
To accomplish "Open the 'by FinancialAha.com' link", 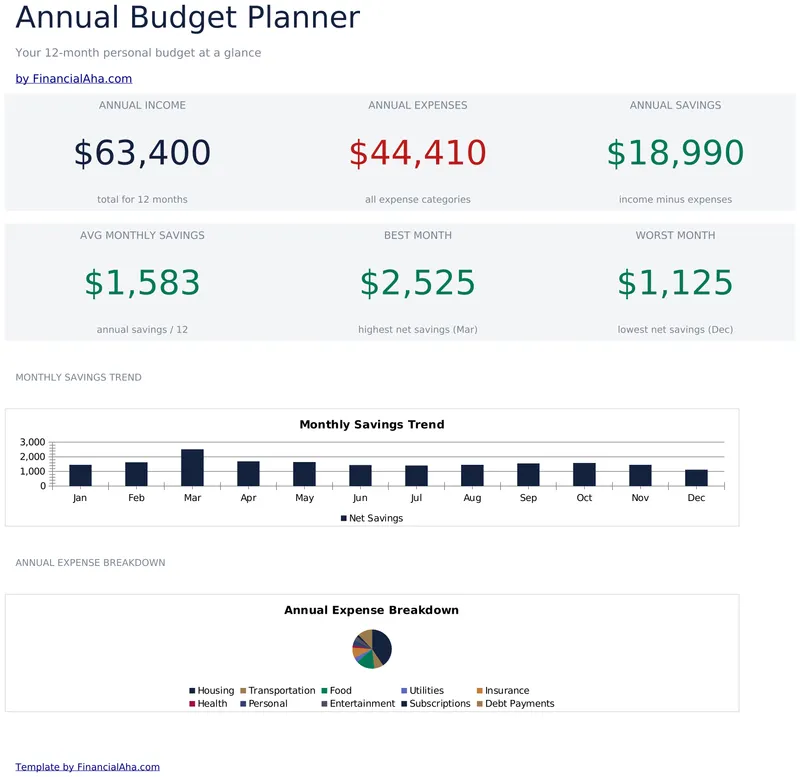I will tap(73, 79).
